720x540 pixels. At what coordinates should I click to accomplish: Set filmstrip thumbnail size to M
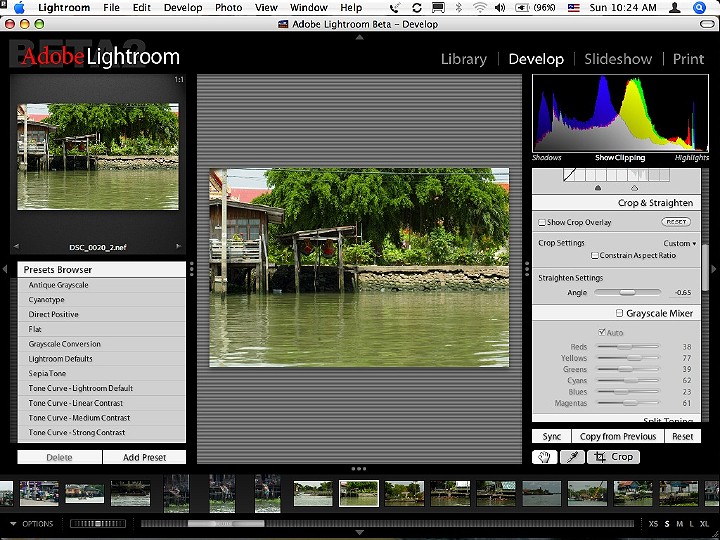tap(679, 523)
